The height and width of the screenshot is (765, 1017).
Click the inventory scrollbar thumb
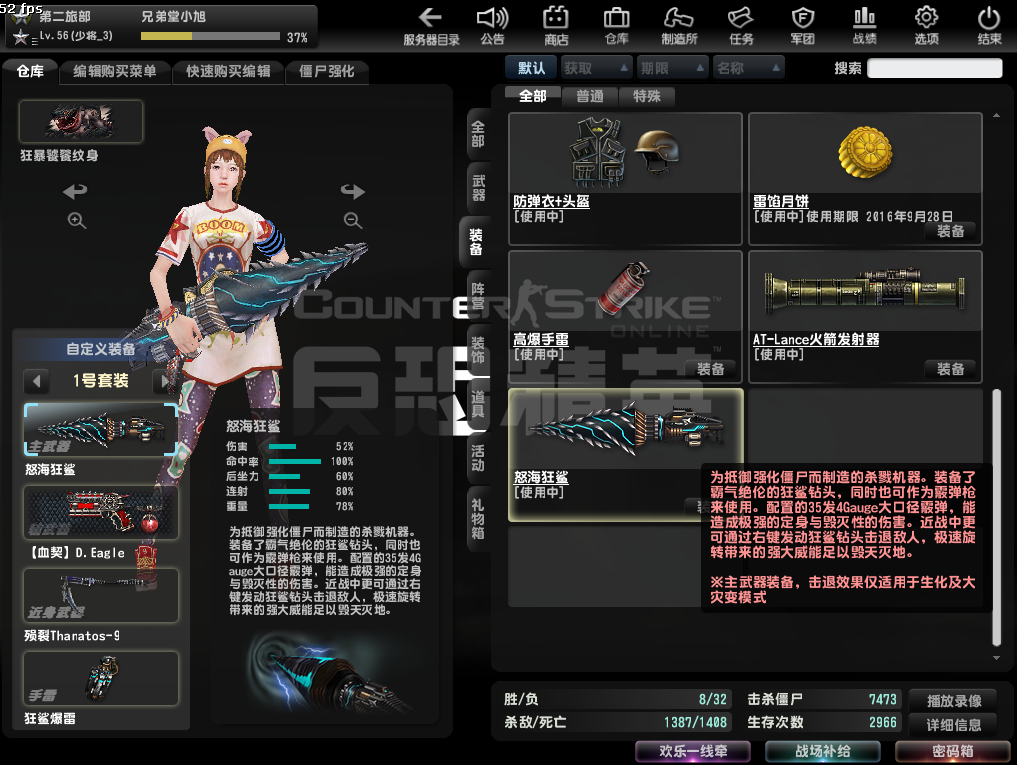[x=996, y=516]
